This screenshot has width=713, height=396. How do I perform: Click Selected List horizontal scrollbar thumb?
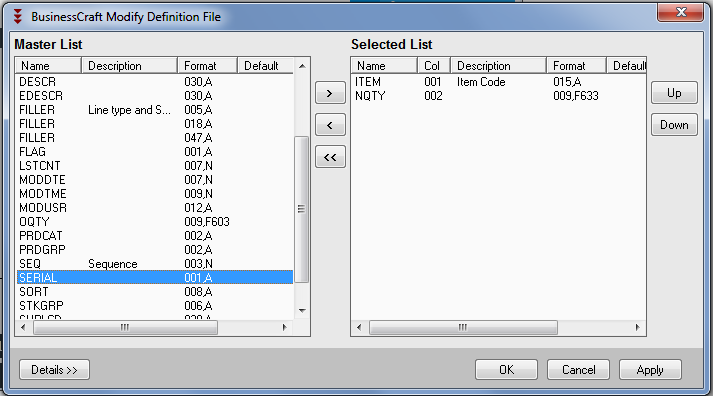(463, 327)
